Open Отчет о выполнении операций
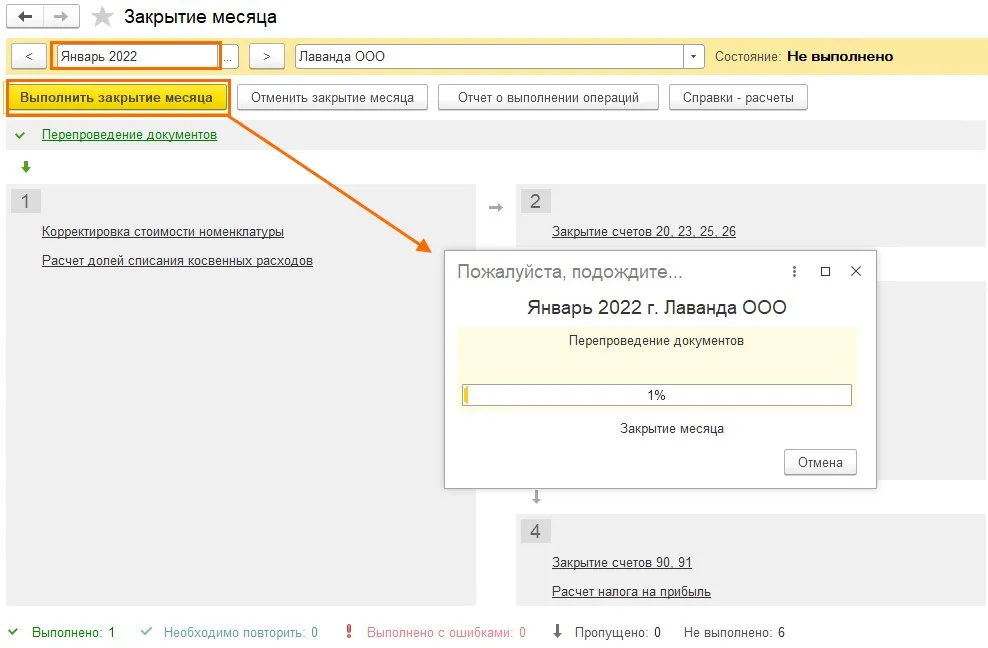 click(548, 98)
